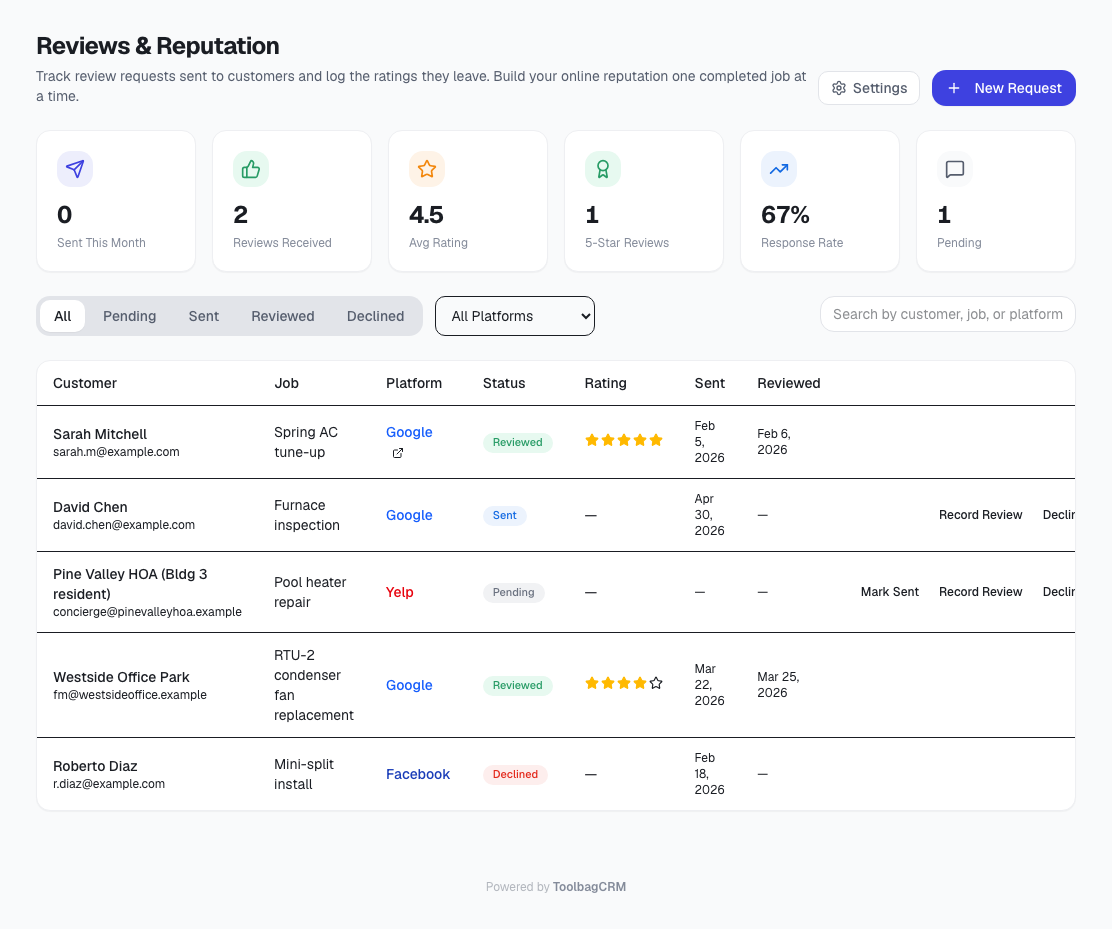Viewport: 1112px width, 929px height.
Task: Click the trending arrow Response Rate icon
Action: click(x=779, y=169)
